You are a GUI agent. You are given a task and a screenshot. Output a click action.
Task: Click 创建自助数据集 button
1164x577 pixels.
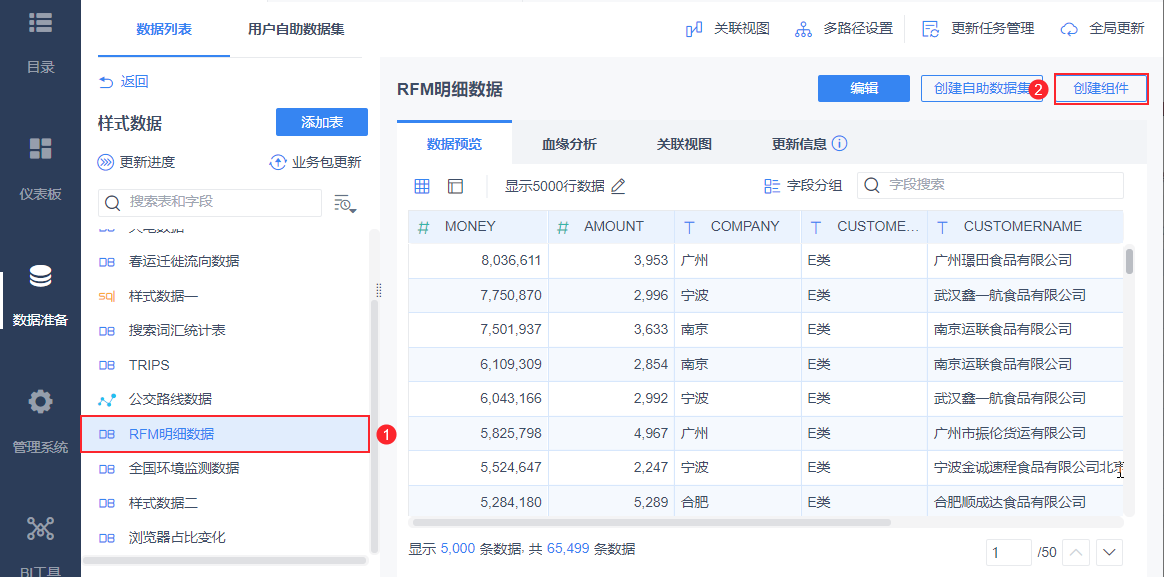[x=982, y=88]
